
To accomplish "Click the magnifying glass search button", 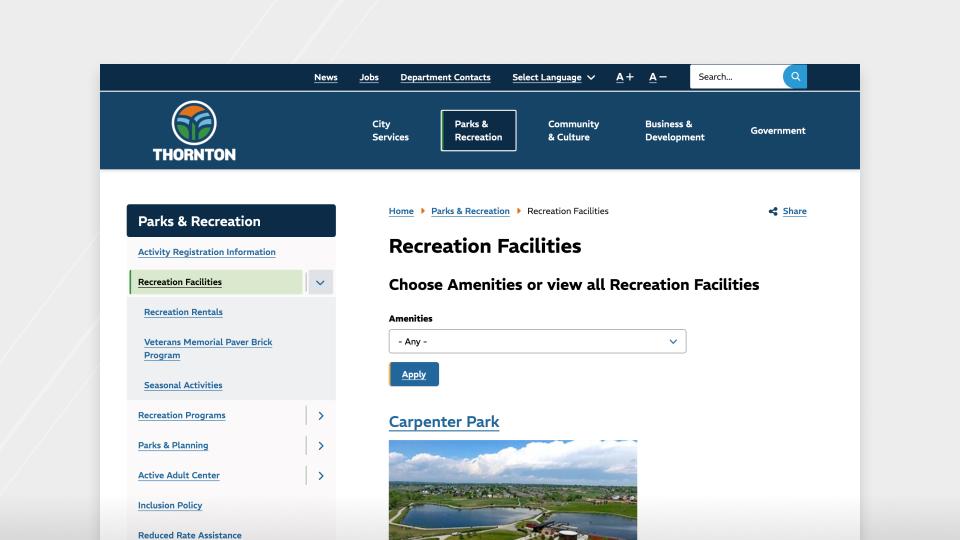I will 795,77.
